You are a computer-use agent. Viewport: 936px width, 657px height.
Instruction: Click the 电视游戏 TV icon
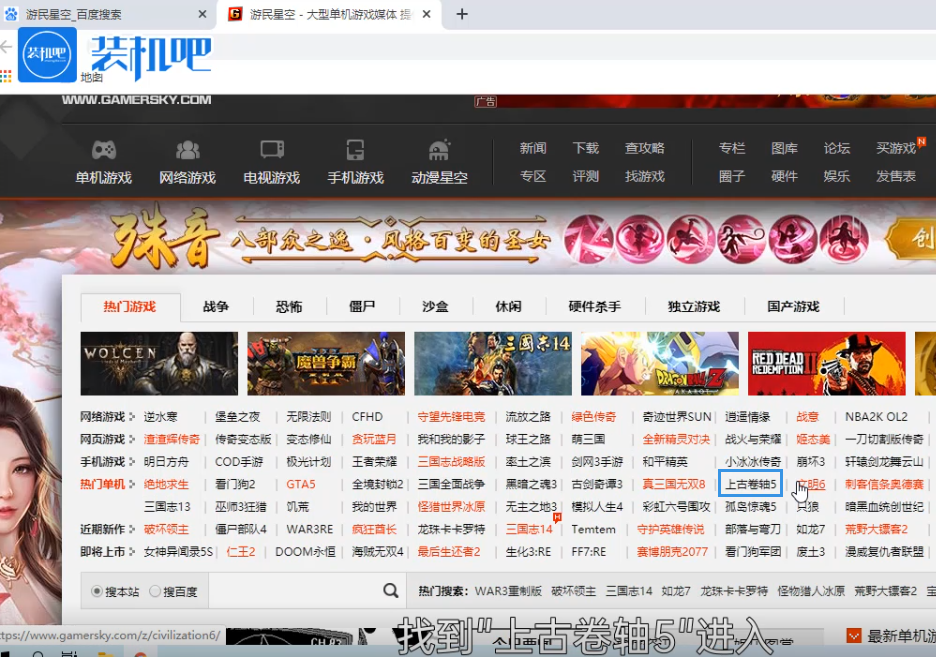click(270, 150)
